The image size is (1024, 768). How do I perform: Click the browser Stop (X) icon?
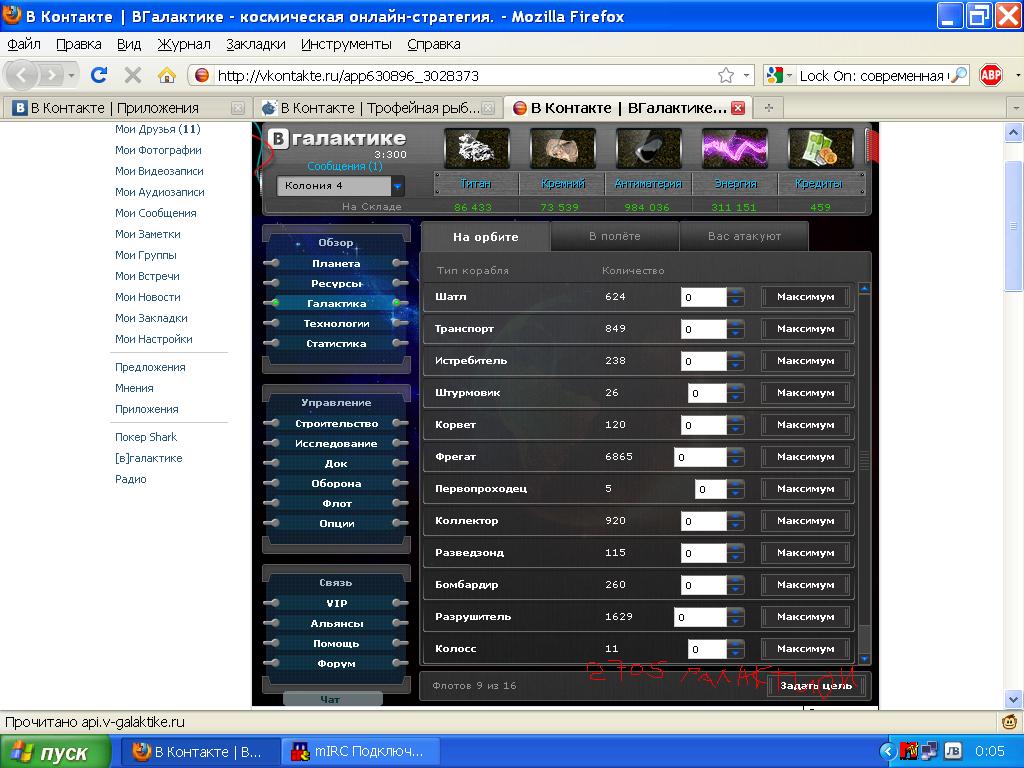(133, 75)
